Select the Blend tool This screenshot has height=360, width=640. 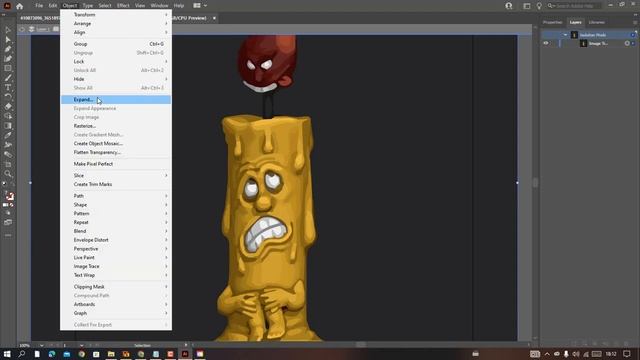(x=8, y=145)
